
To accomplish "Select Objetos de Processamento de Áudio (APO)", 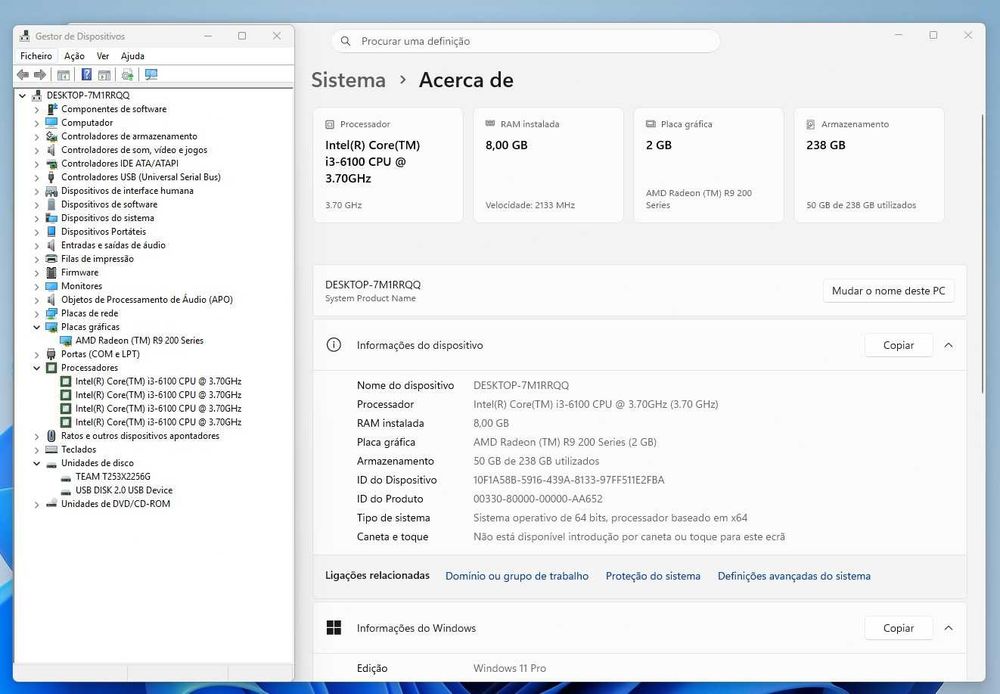I will click(x=147, y=300).
